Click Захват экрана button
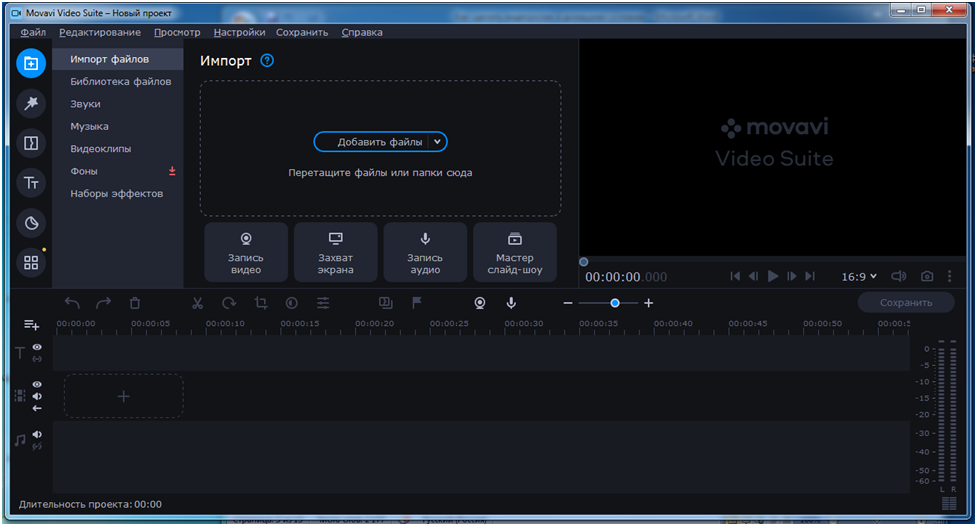Image resolution: width=977 pixels, height=526 pixels. point(336,252)
